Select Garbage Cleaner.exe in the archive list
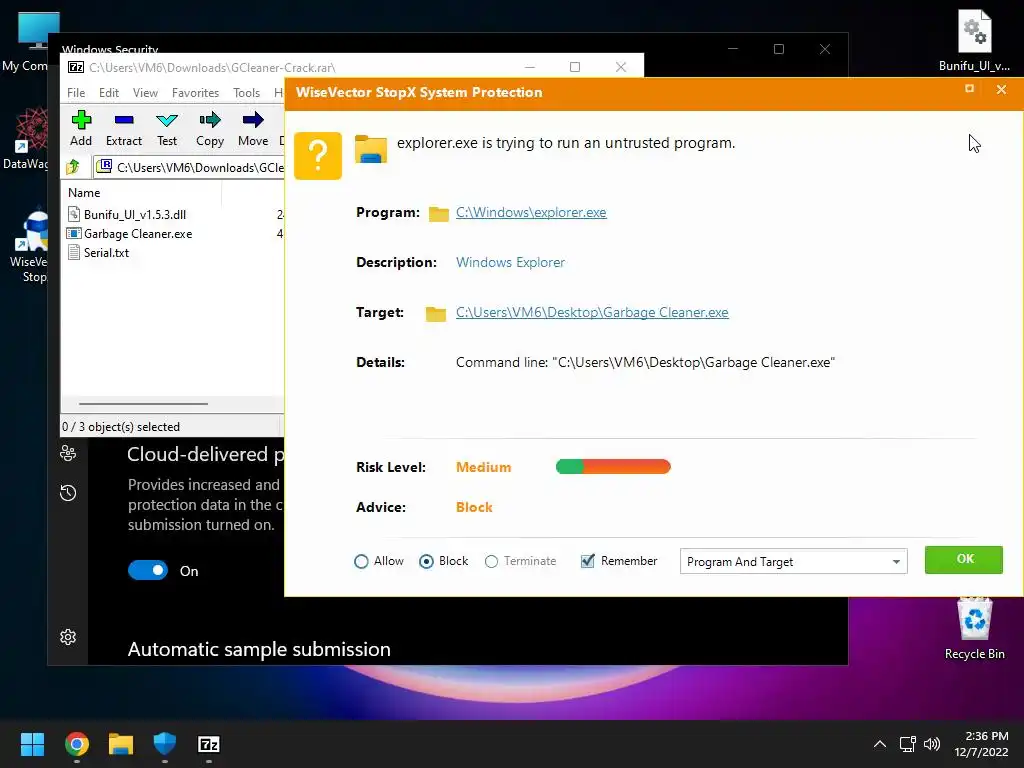Viewport: 1024px width, 768px height. pos(138,233)
